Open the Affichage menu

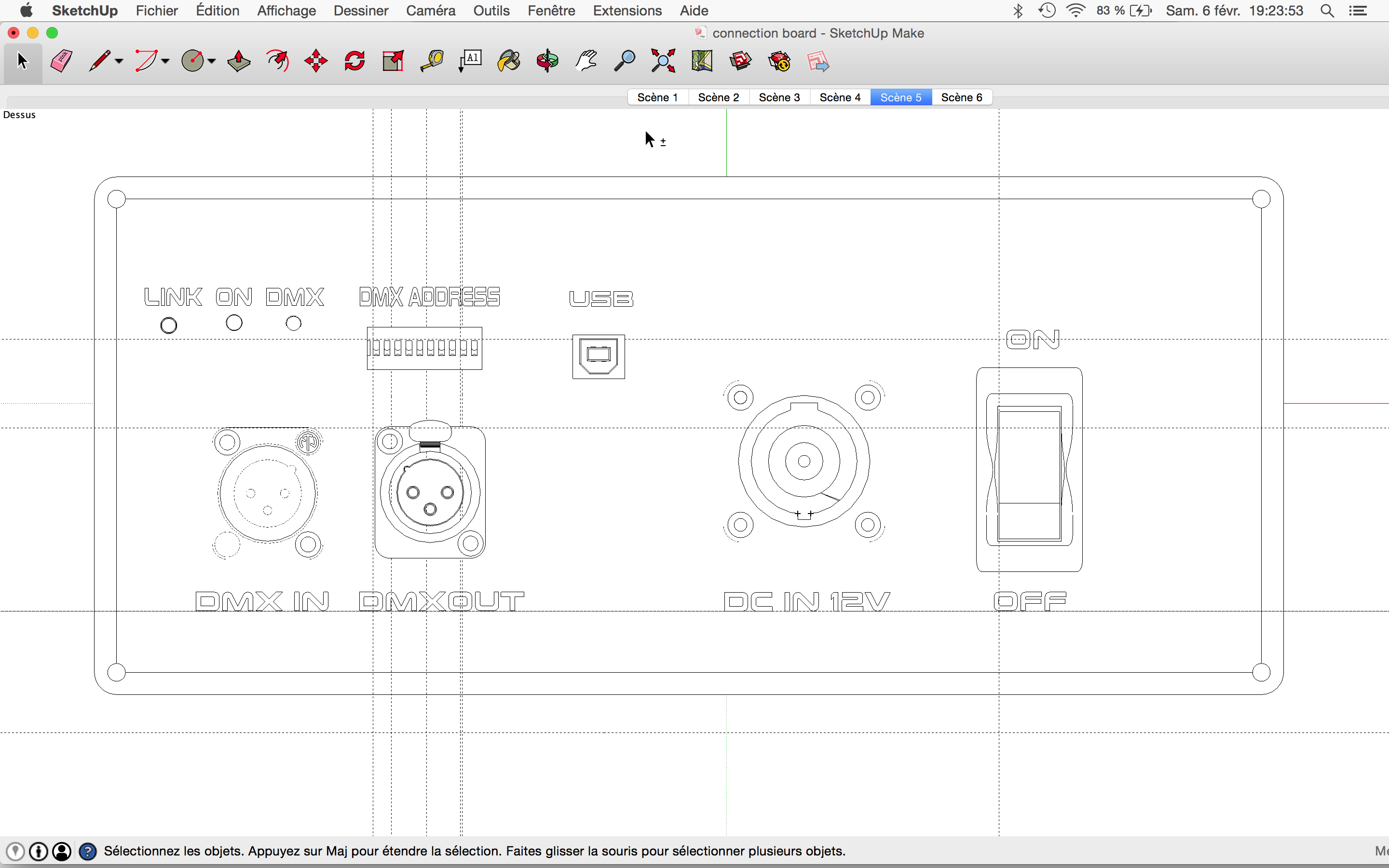[286, 10]
